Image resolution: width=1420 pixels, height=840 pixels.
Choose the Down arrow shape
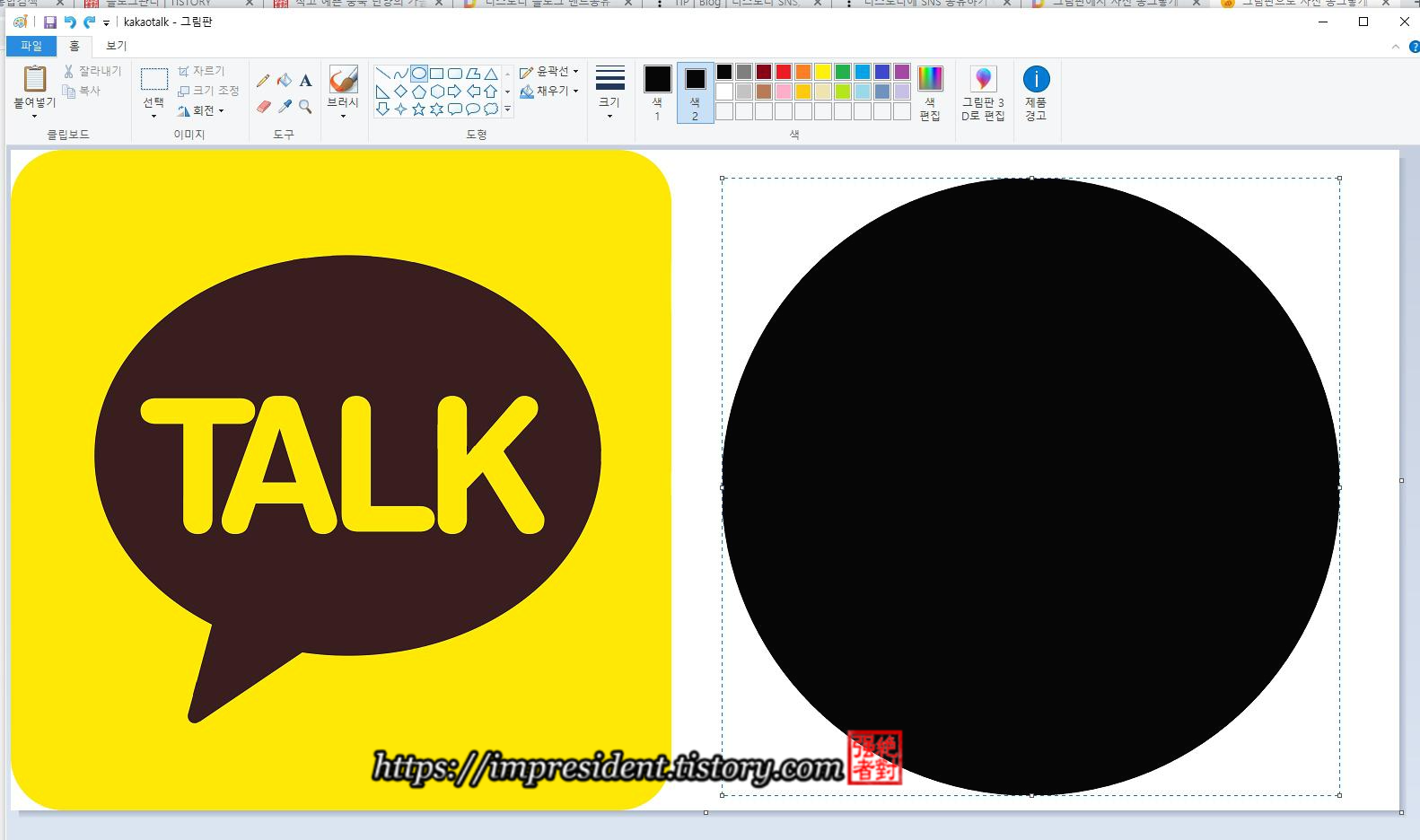coord(383,109)
